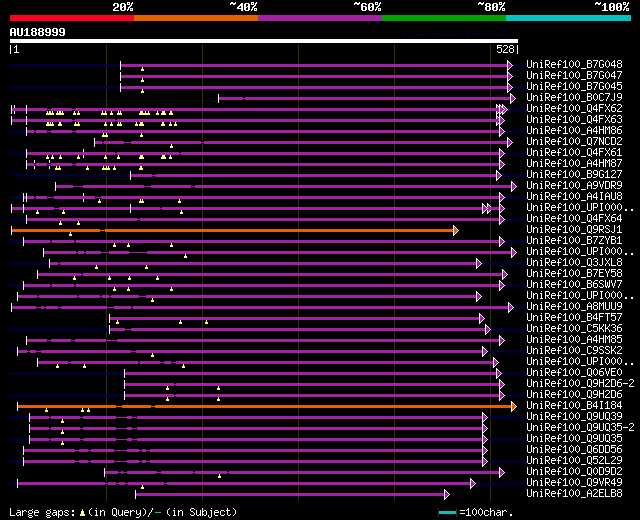Select the UniRef100_B6SWV7 label
This screenshot has height=520, width=640.
tap(574, 285)
